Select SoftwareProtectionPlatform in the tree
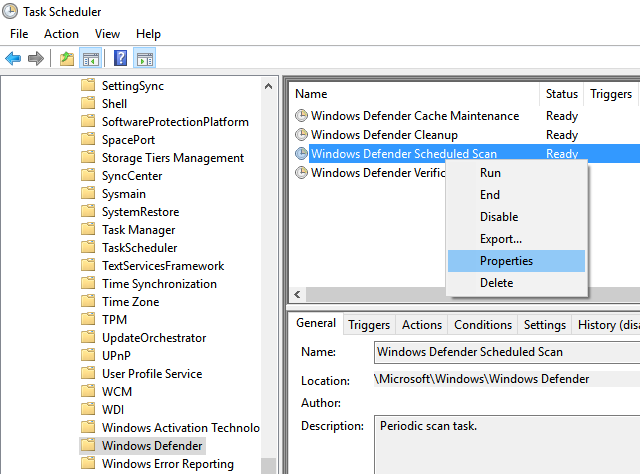The width and height of the screenshot is (640, 474). (x=175, y=122)
